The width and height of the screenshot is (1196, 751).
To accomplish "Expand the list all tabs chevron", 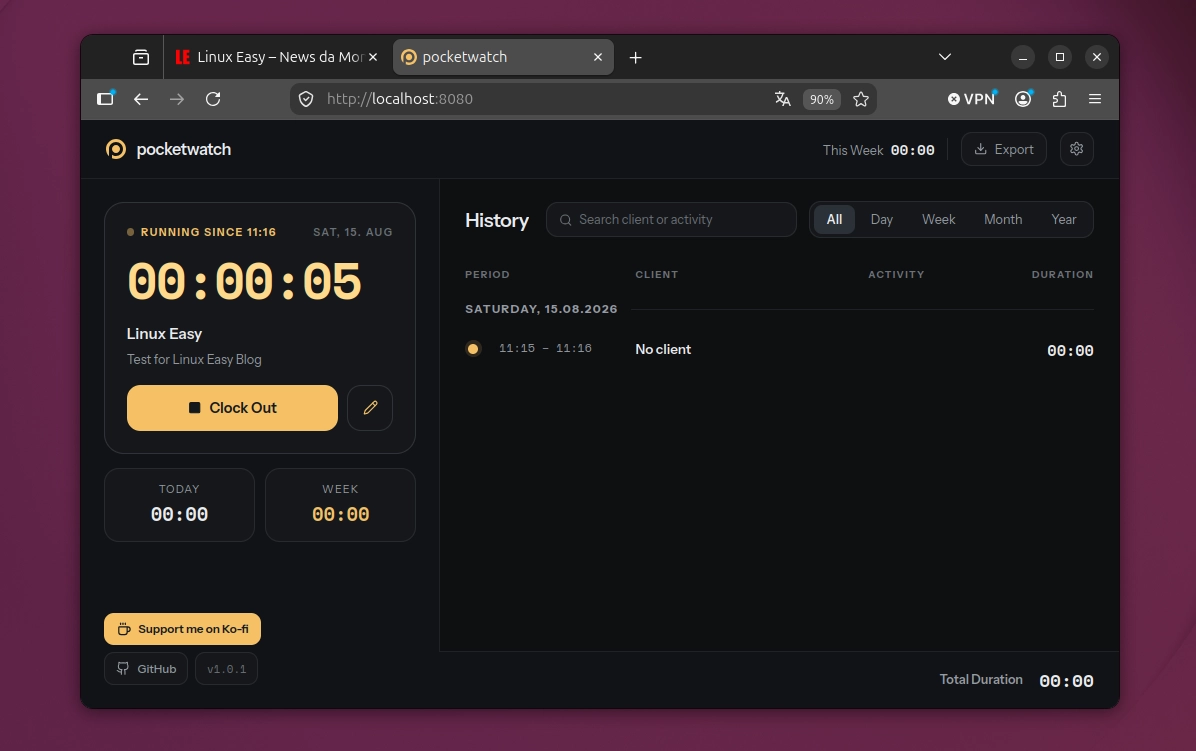I will tap(944, 57).
